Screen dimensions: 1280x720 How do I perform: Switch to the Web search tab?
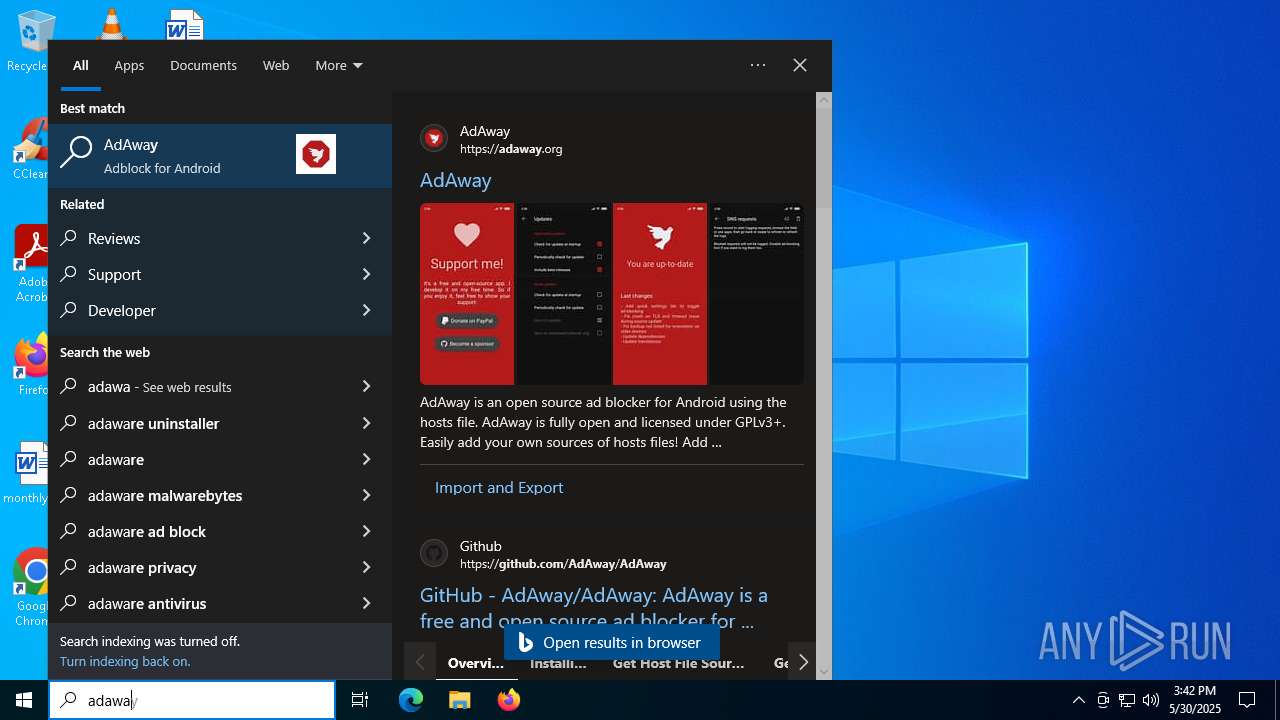(276, 65)
